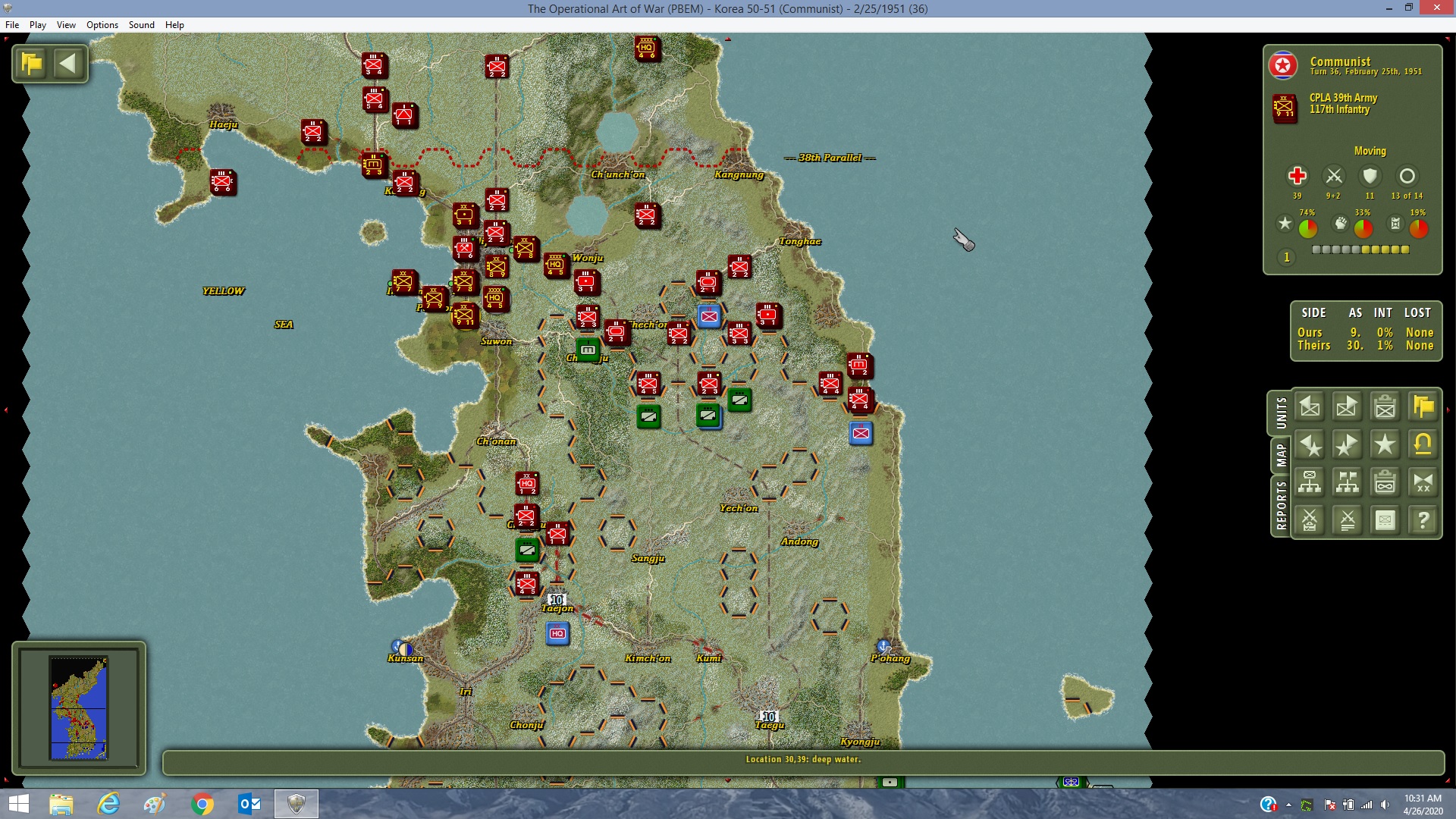The height and width of the screenshot is (819, 1456).
Task: Open the File menu
Action: [x=12, y=25]
